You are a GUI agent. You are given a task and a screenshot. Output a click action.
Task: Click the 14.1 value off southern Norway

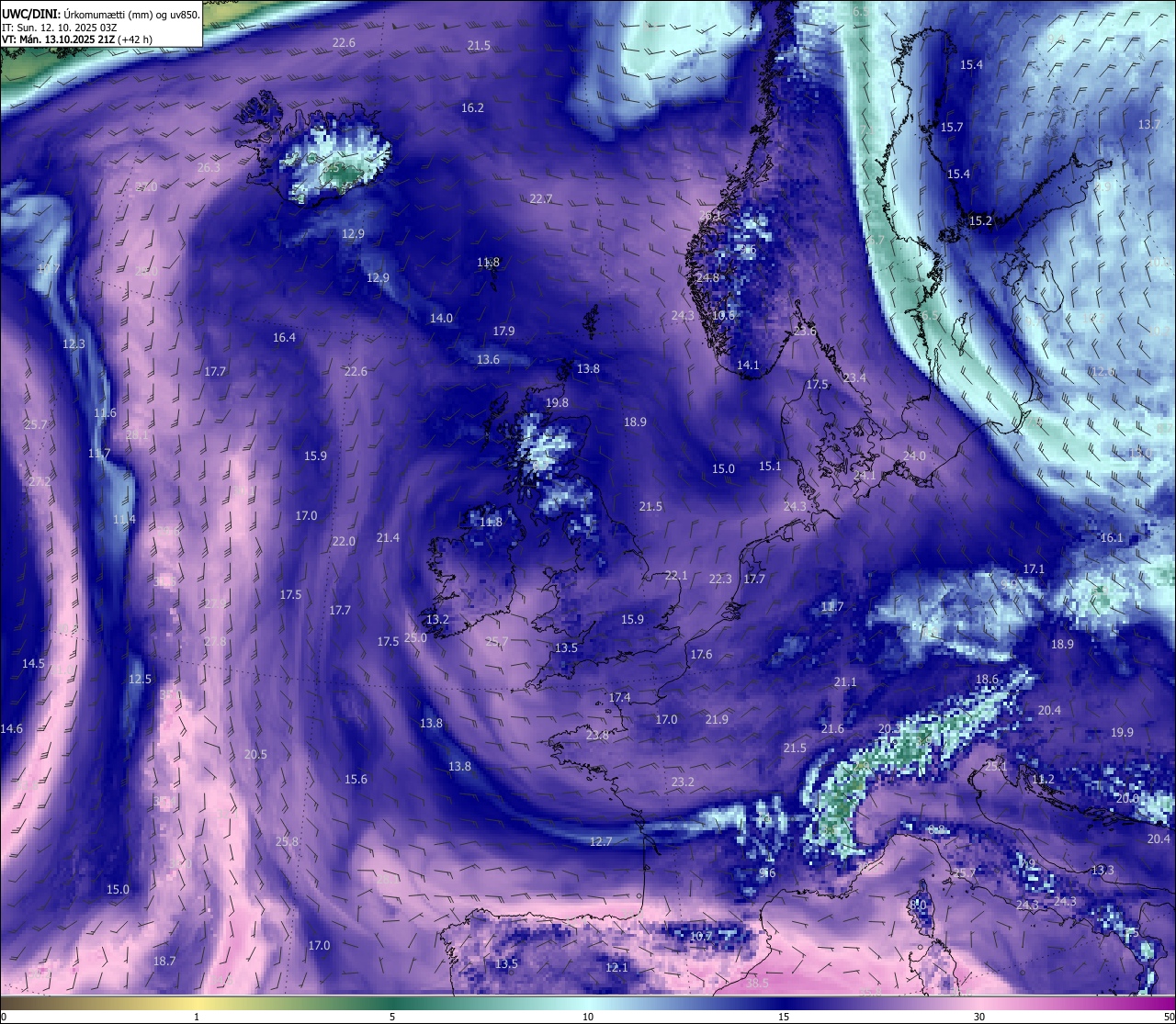click(x=748, y=365)
